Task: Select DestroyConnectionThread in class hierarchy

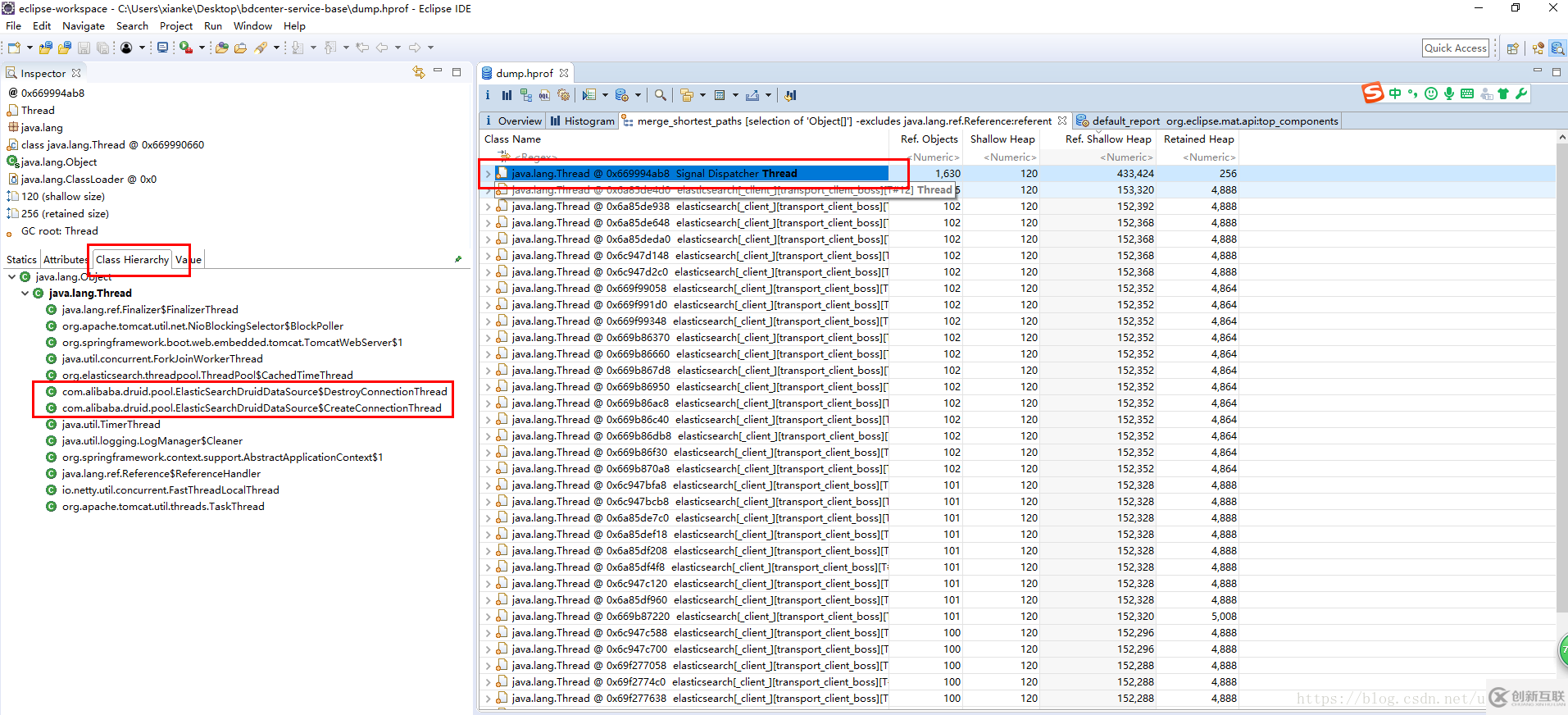Action: [x=254, y=392]
